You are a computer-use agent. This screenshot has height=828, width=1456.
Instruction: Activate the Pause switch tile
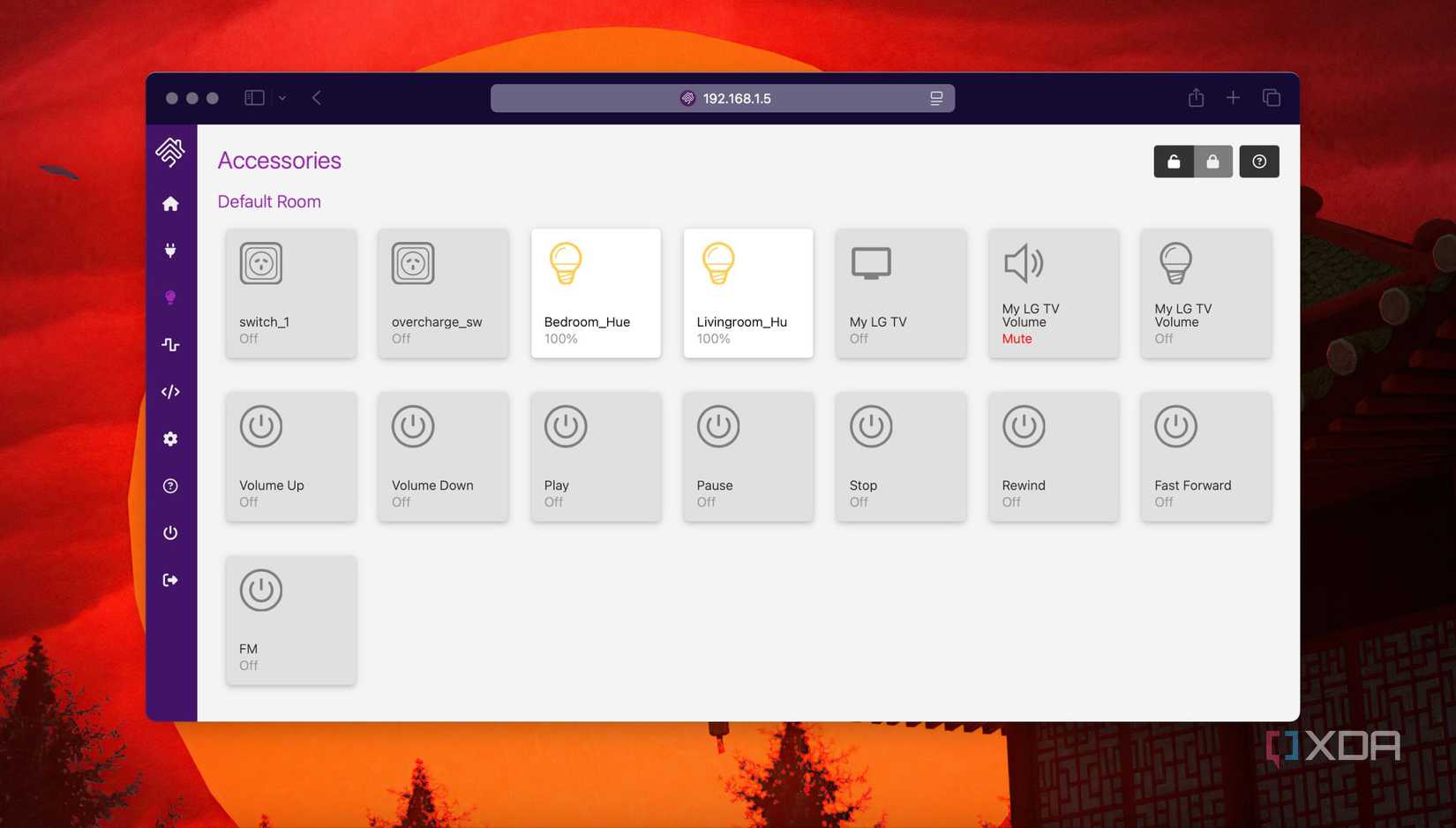point(748,456)
